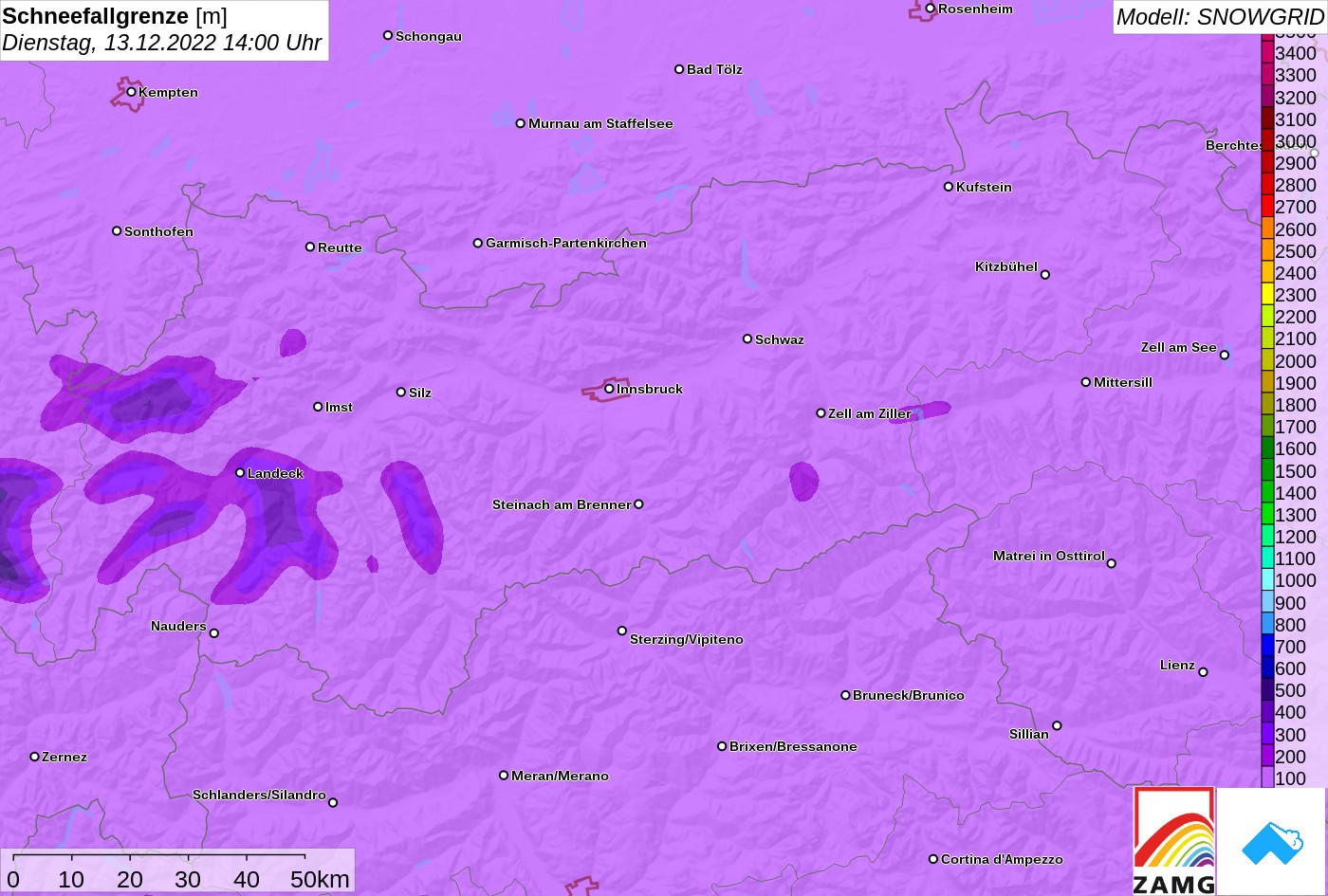Select the Innsbruck city marker

click(609, 389)
